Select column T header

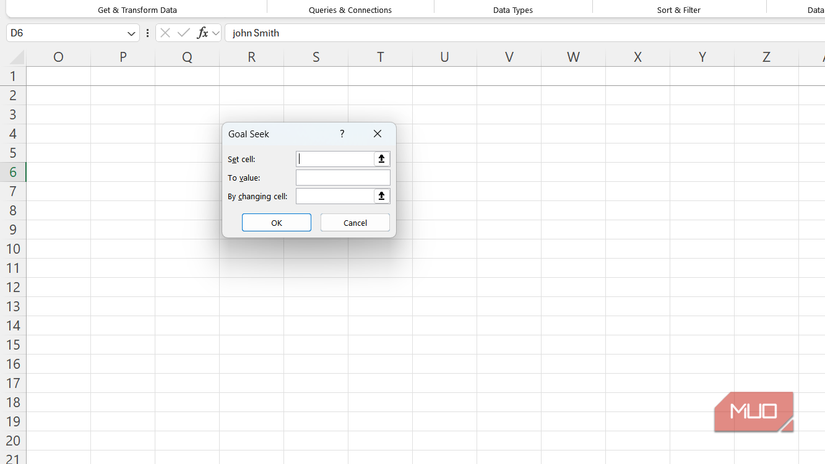click(x=380, y=57)
